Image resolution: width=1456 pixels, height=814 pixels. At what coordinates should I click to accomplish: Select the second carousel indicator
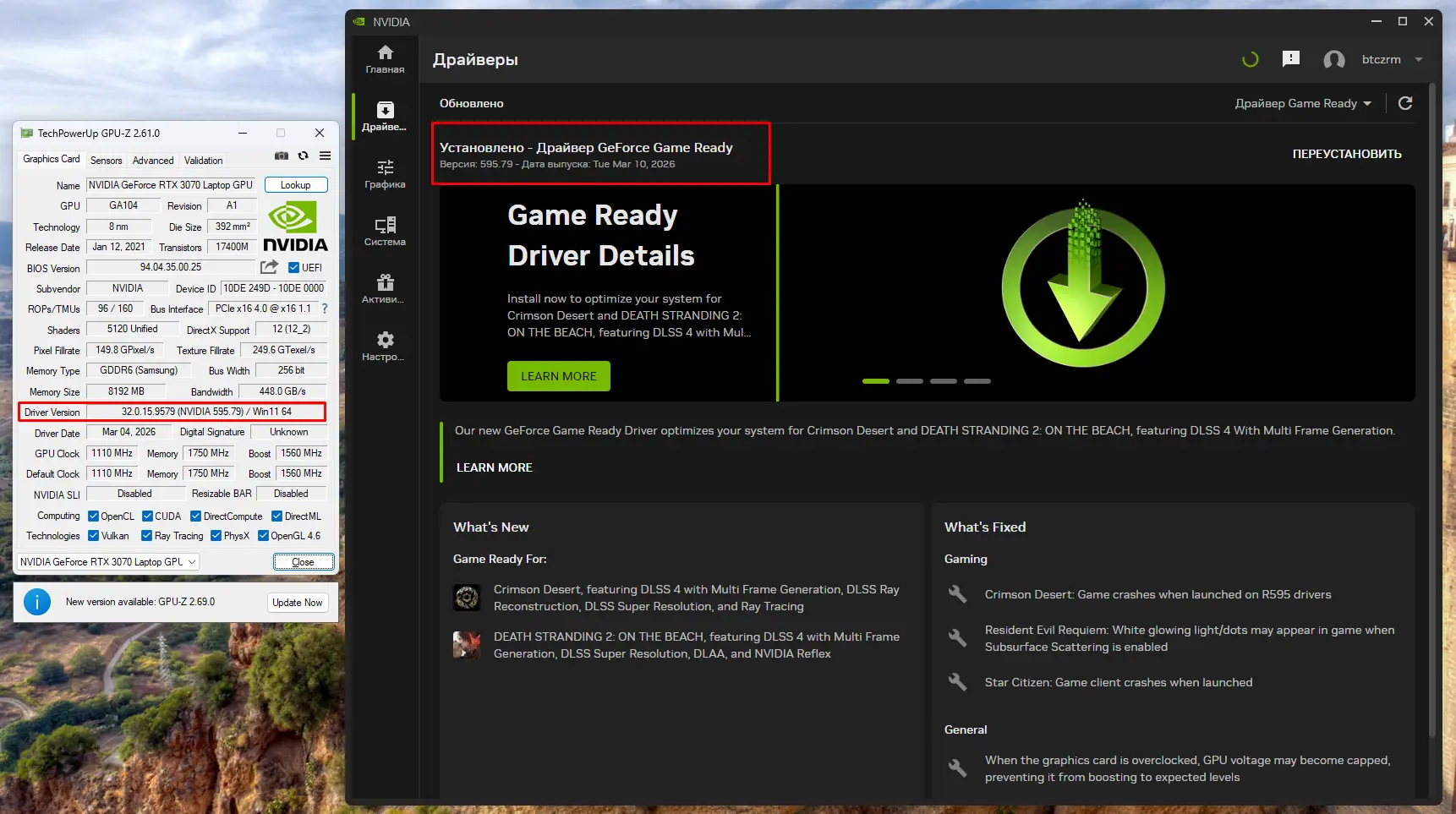[910, 381]
